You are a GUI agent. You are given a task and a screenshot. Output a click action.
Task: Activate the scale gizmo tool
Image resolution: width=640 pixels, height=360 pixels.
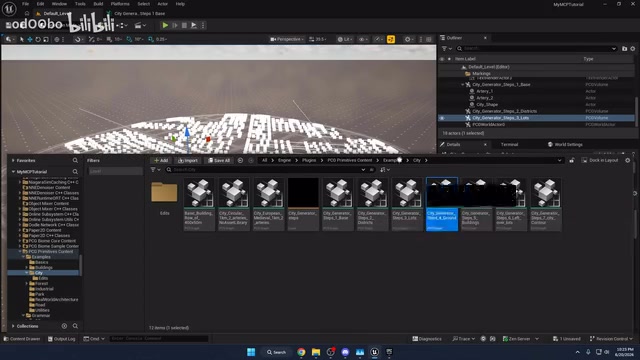pos(46,39)
